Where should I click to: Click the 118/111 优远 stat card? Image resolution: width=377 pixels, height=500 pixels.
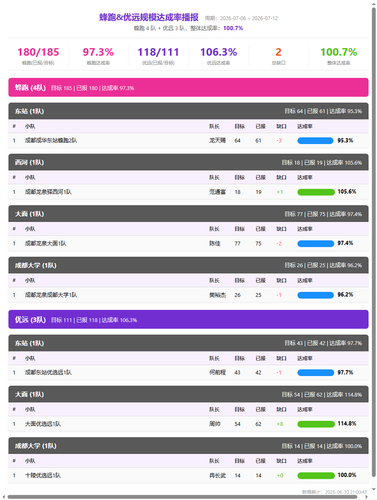click(x=158, y=56)
